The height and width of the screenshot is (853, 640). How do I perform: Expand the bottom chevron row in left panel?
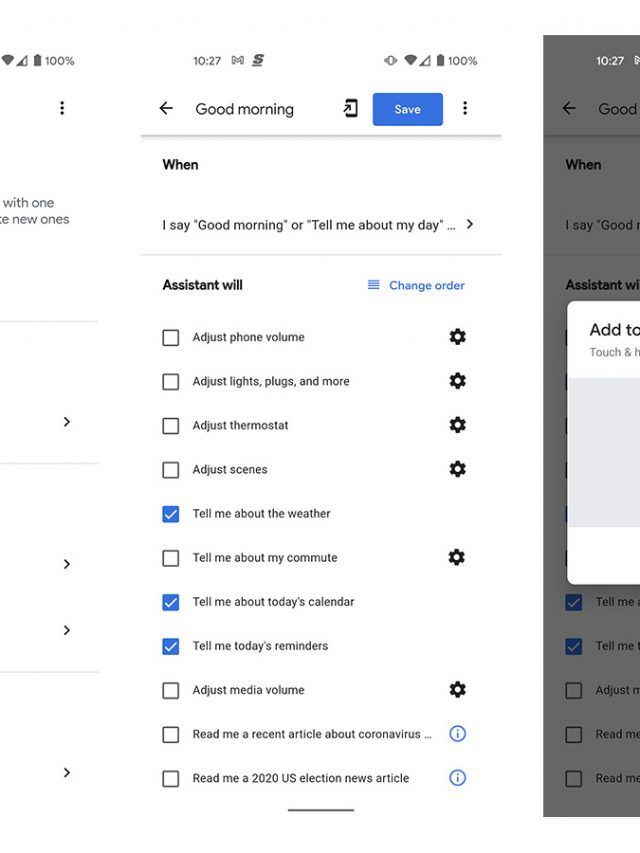[67, 773]
